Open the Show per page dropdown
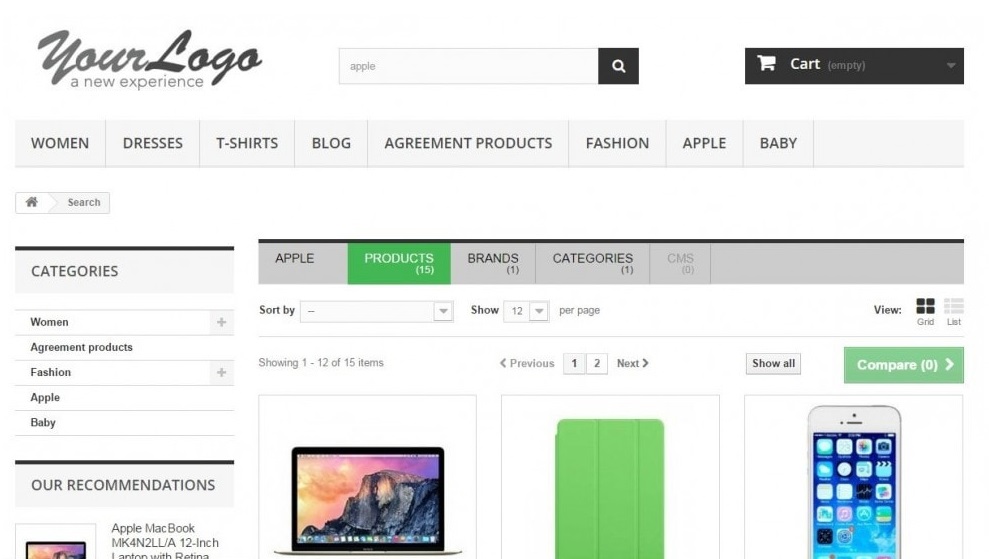Viewport: 989px width, 559px height. tap(526, 311)
